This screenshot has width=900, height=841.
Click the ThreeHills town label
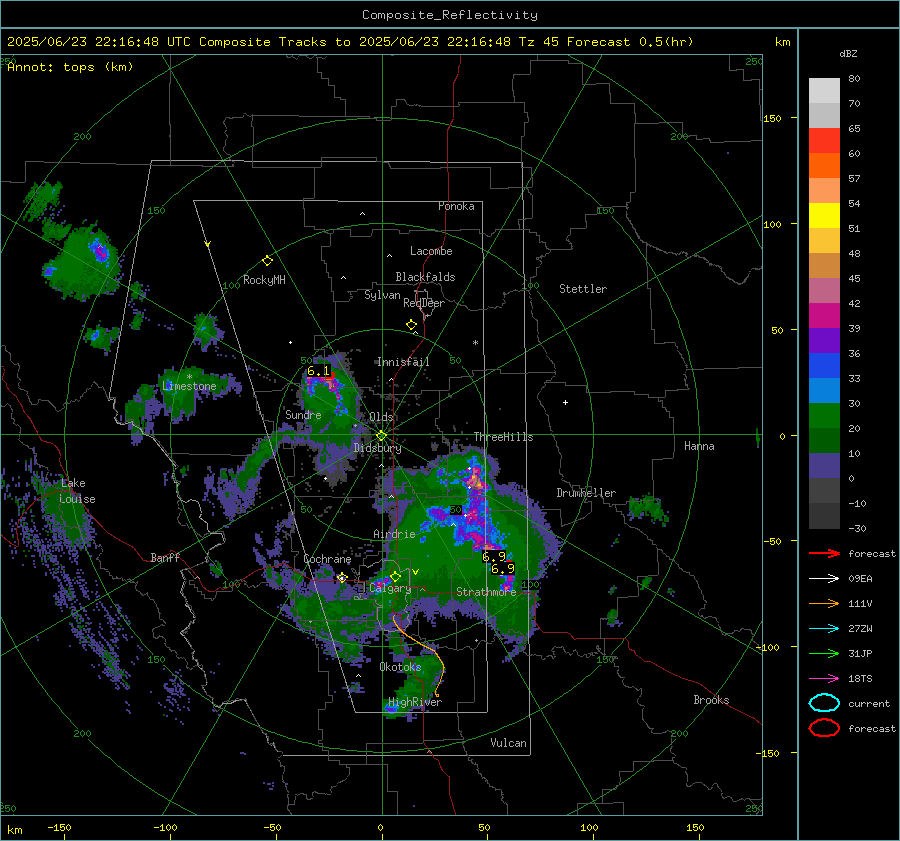[x=503, y=437]
